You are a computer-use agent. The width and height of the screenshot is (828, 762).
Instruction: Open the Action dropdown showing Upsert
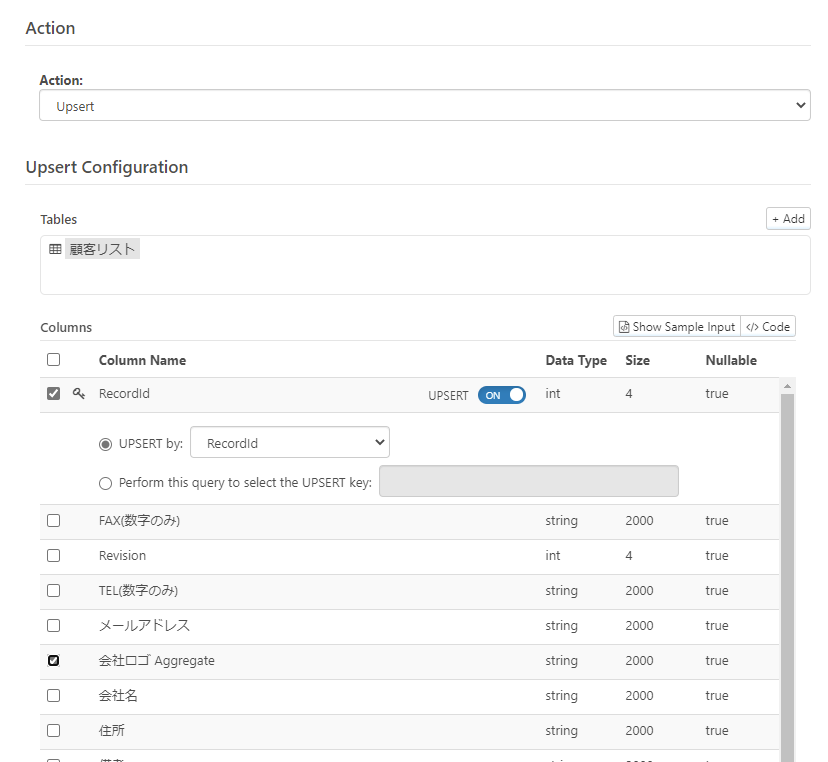point(425,105)
